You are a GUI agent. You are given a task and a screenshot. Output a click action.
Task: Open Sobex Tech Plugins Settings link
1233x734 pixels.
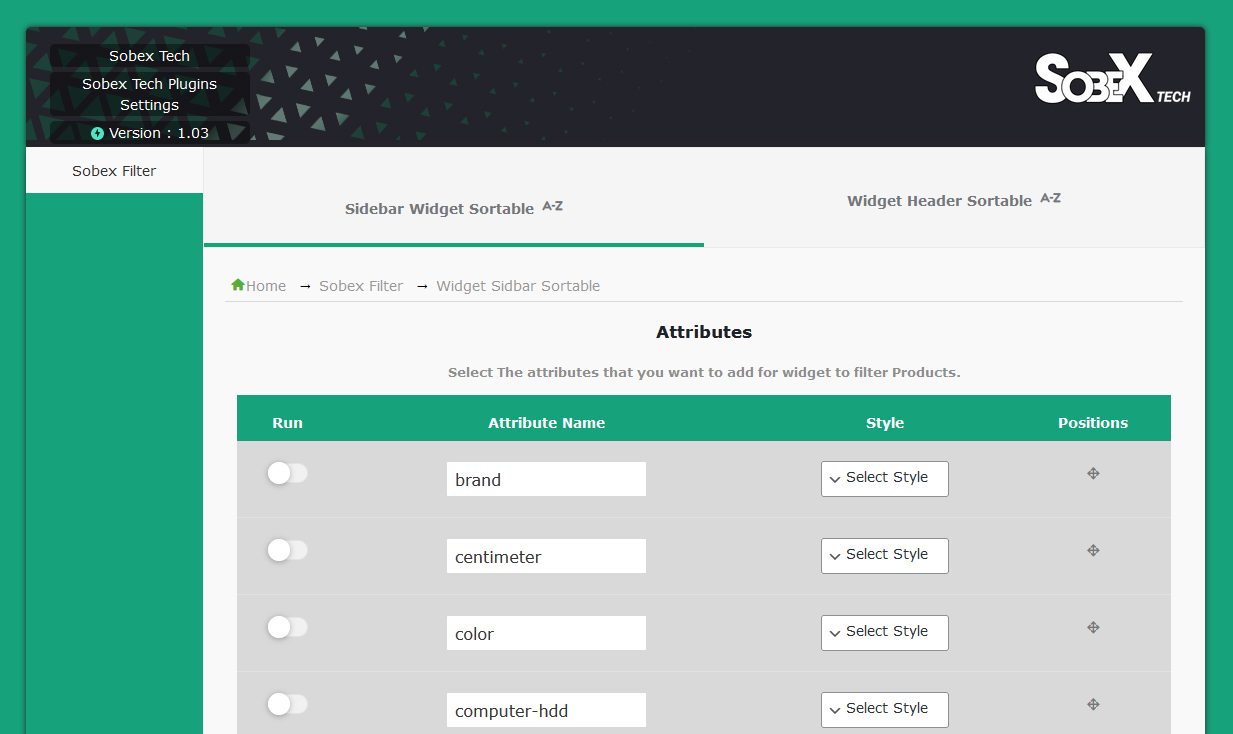(x=150, y=95)
